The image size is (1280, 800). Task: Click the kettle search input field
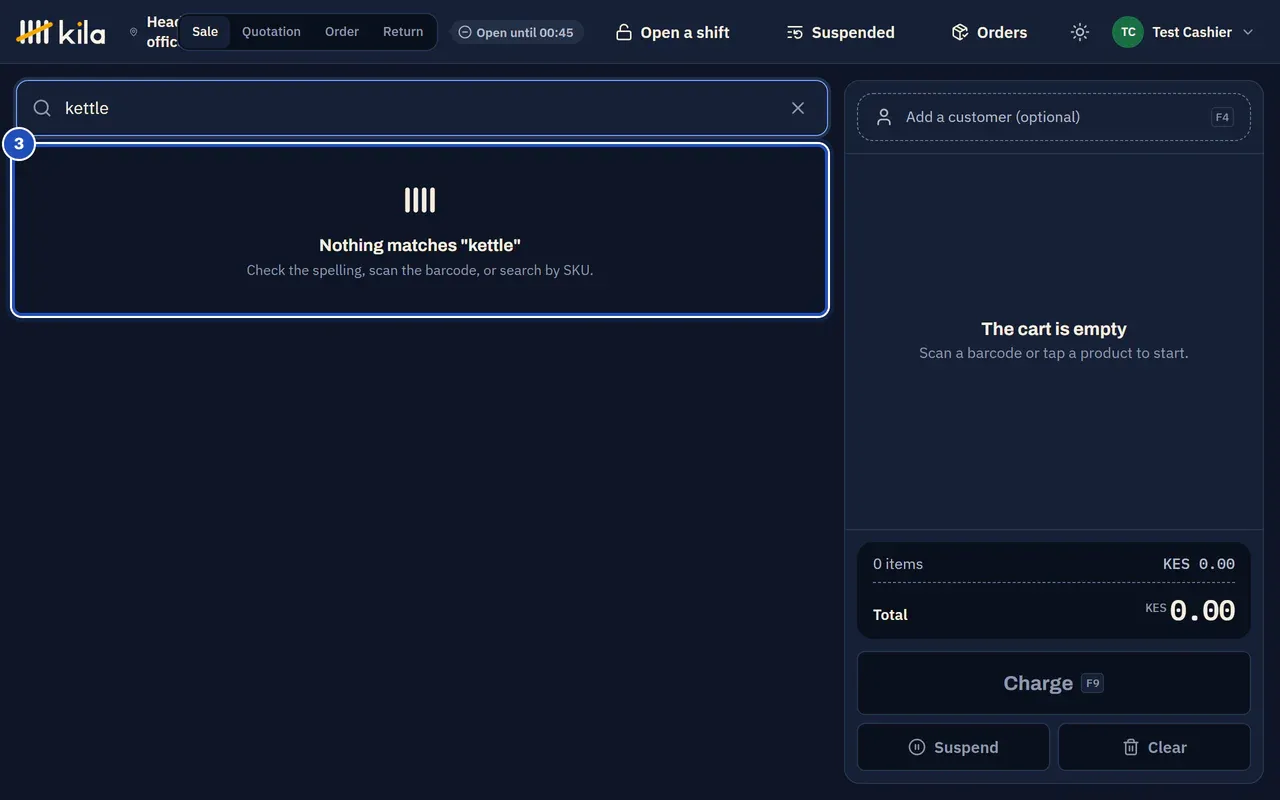(x=420, y=108)
